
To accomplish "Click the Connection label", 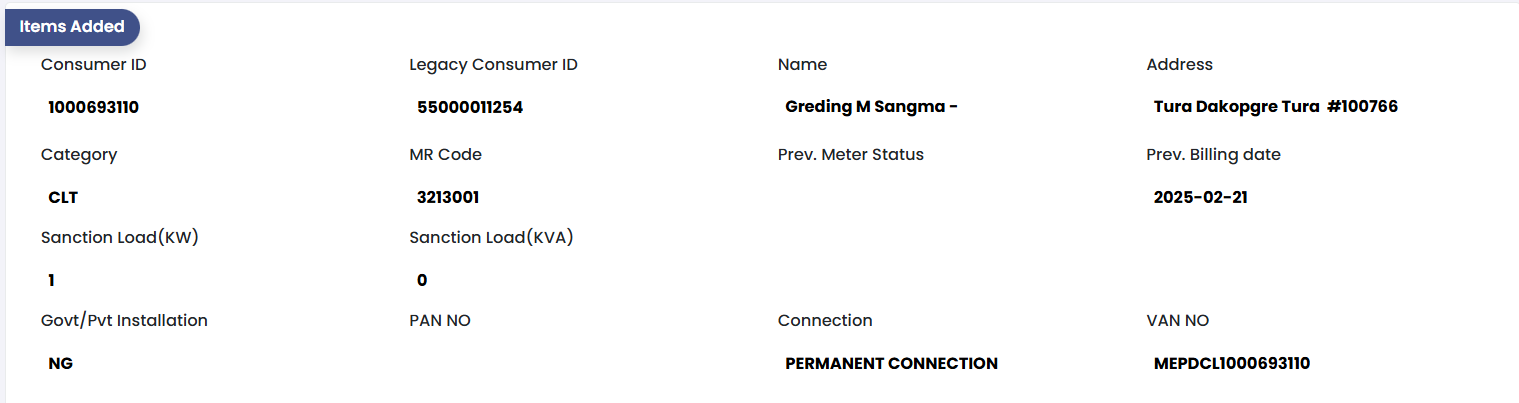I will [x=825, y=321].
